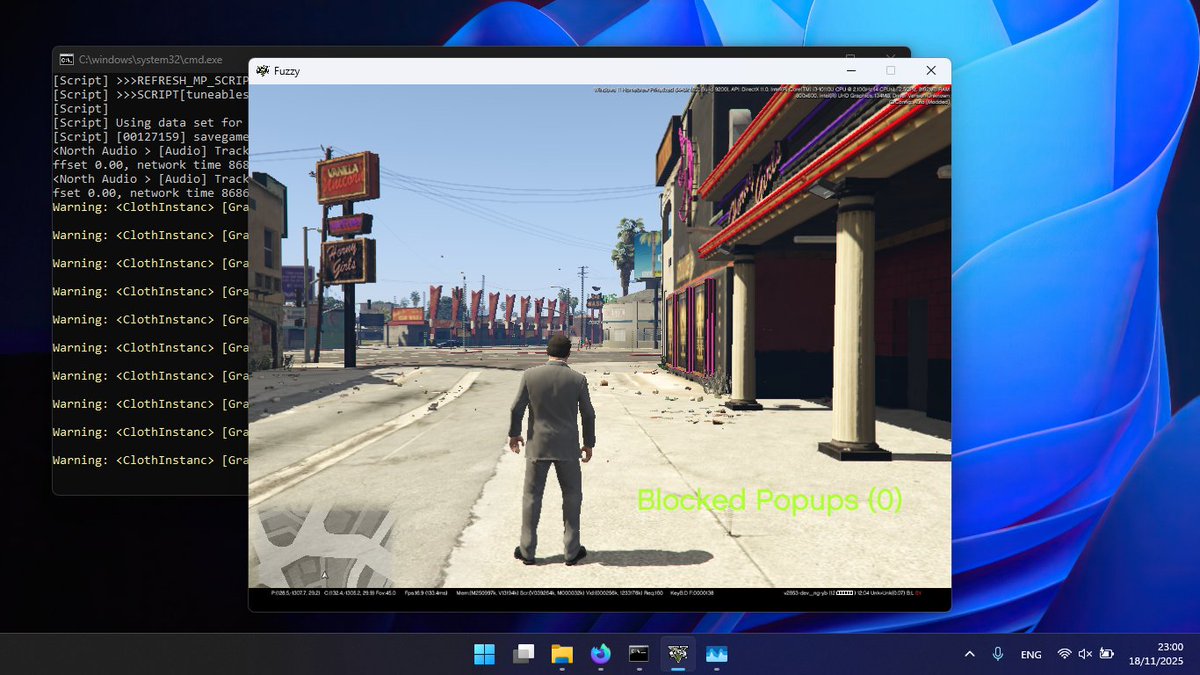Click the microphone tray icon
1200x675 pixels.
pos(998,654)
